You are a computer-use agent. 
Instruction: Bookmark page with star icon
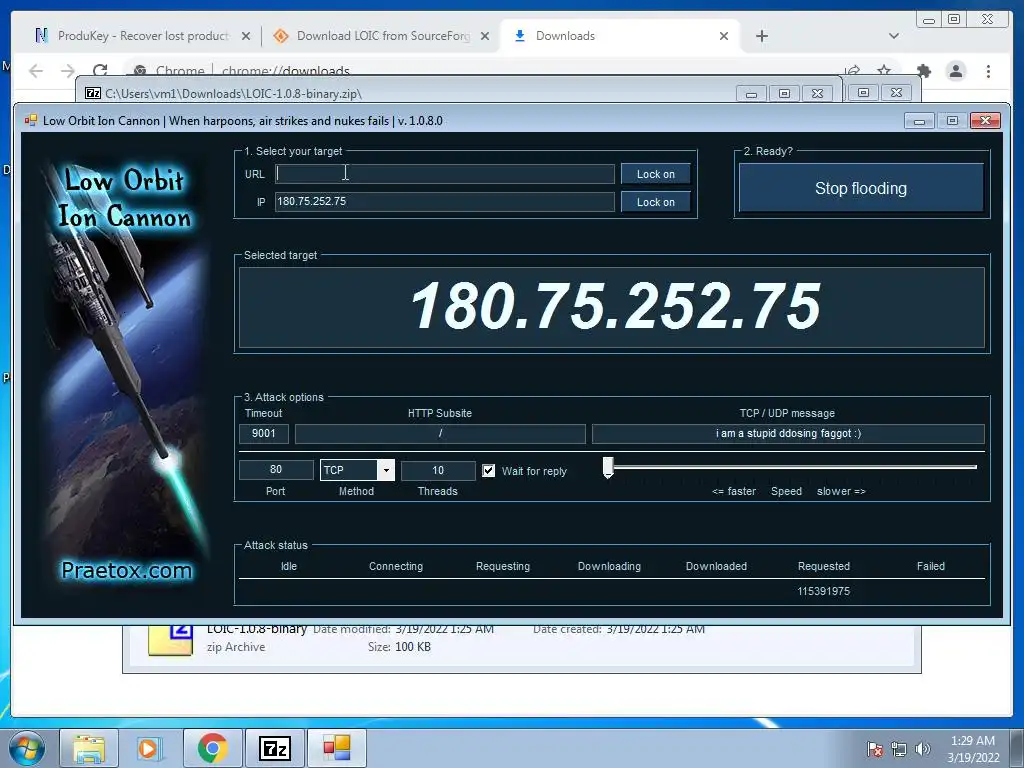click(x=884, y=70)
